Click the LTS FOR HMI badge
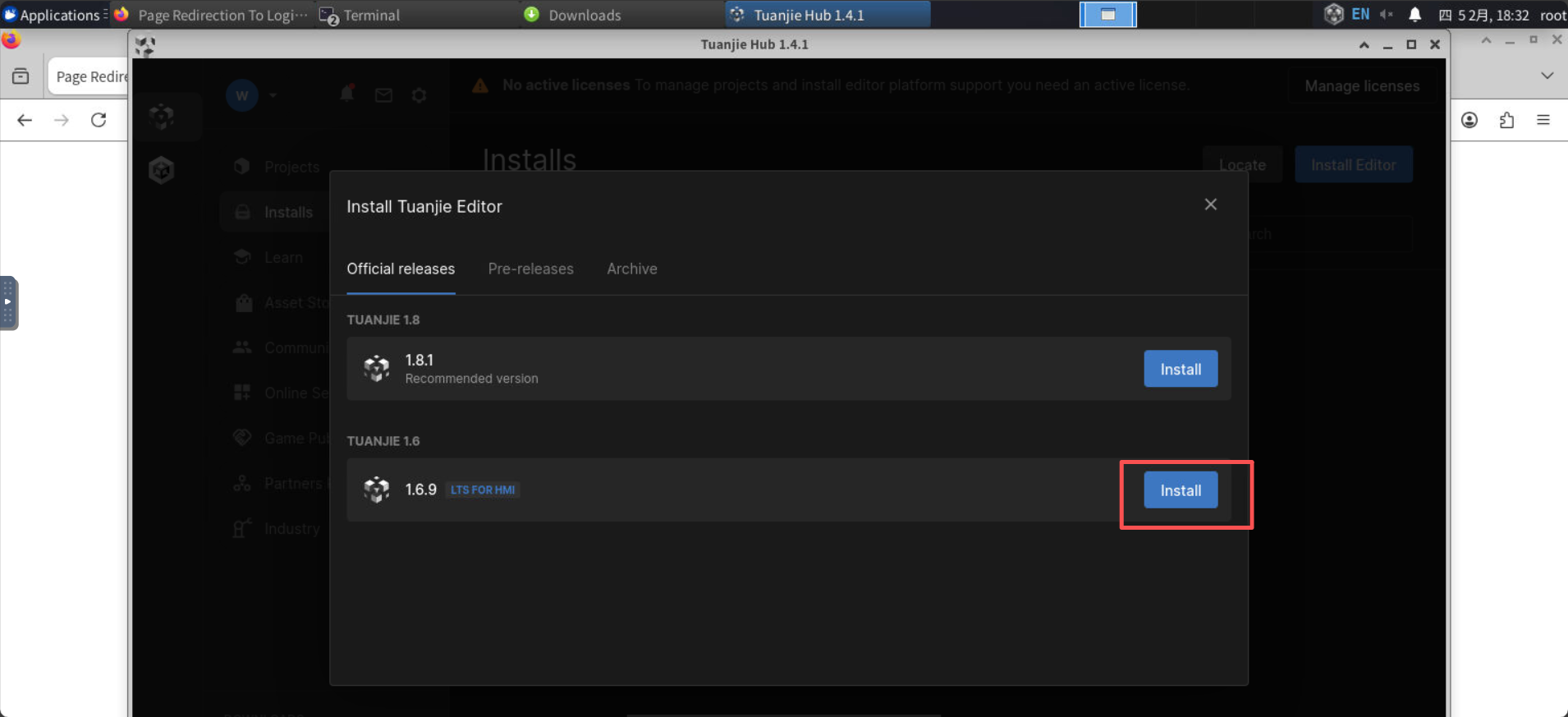 point(483,489)
